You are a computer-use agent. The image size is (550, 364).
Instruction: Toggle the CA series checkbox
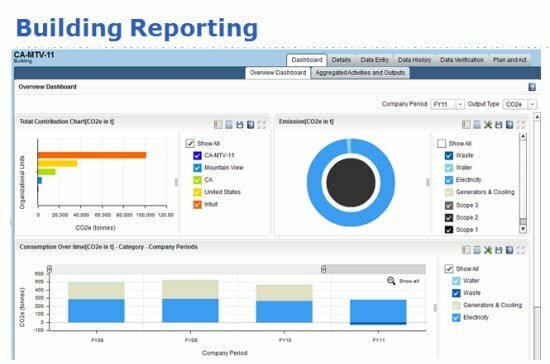point(197,180)
